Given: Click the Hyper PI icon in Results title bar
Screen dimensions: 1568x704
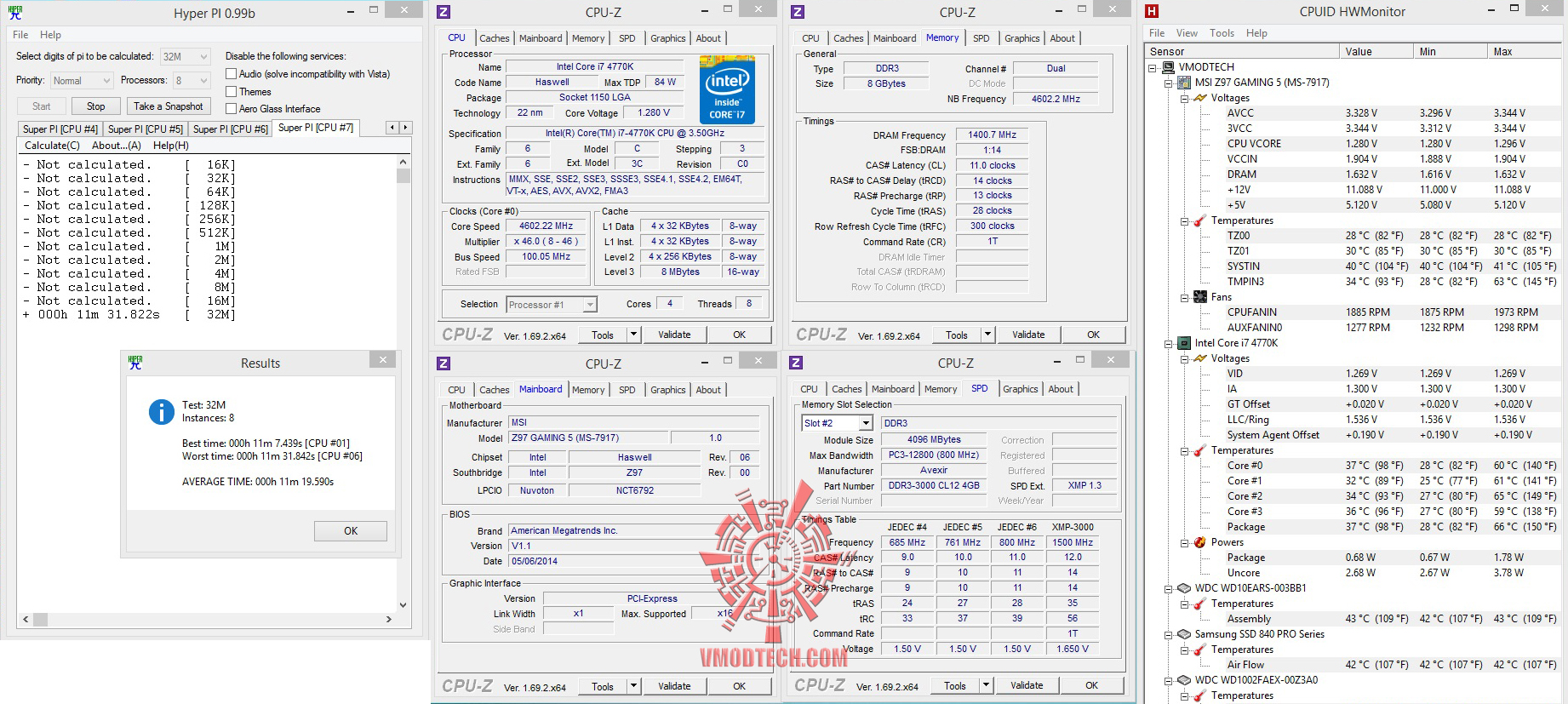Looking at the screenshot, I should (x=135, y=363).
